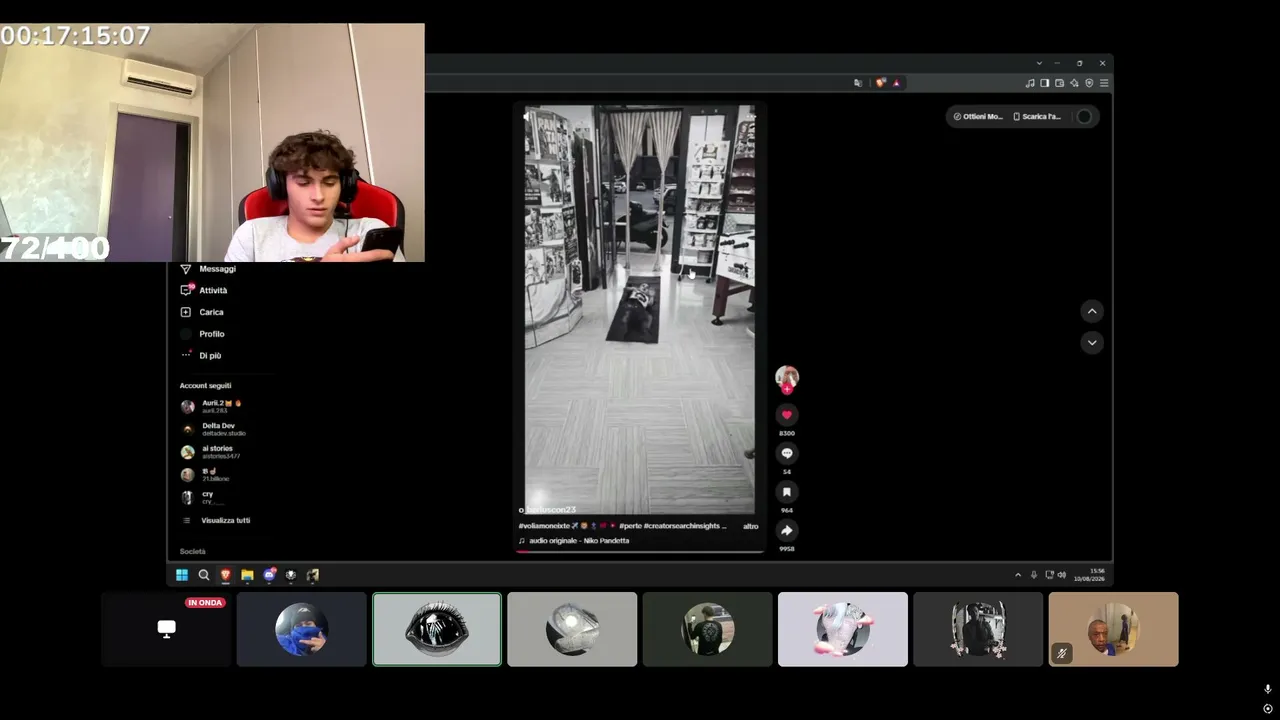
Task: Toggle the browser sidebar panel icon
Action: pyautogui.click(x=1045, y=83)
